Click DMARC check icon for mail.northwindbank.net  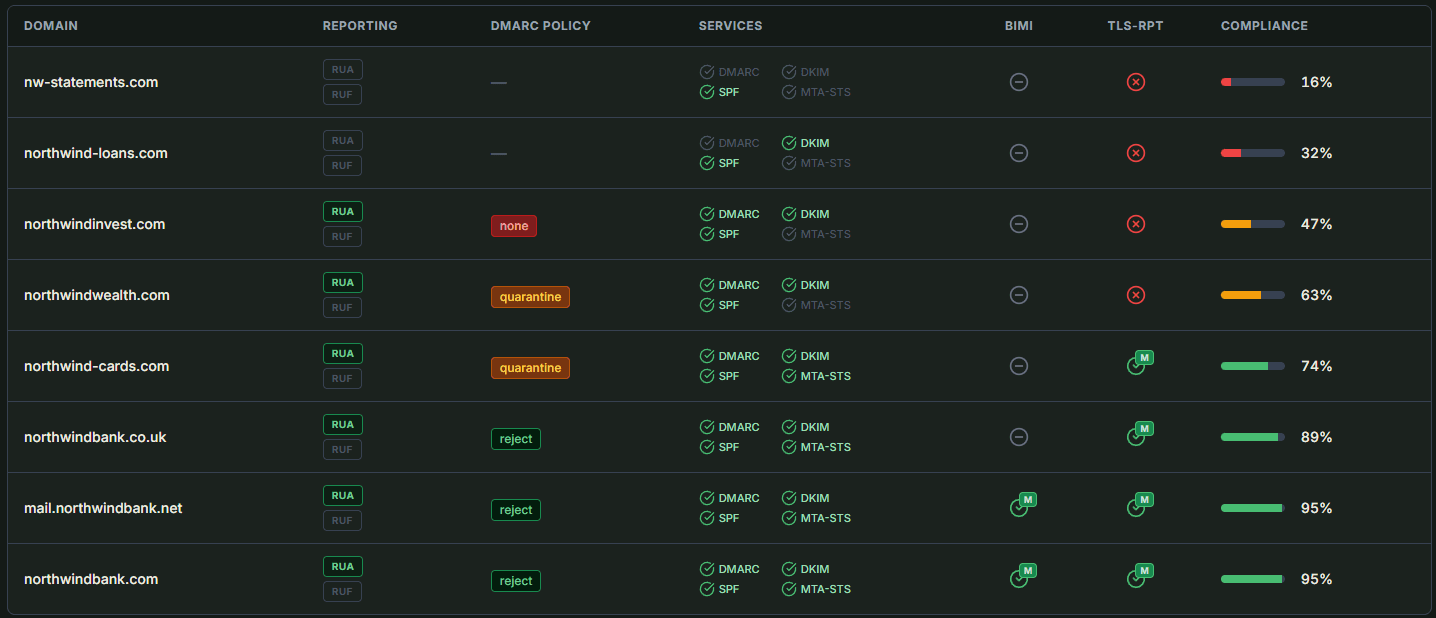707,498
